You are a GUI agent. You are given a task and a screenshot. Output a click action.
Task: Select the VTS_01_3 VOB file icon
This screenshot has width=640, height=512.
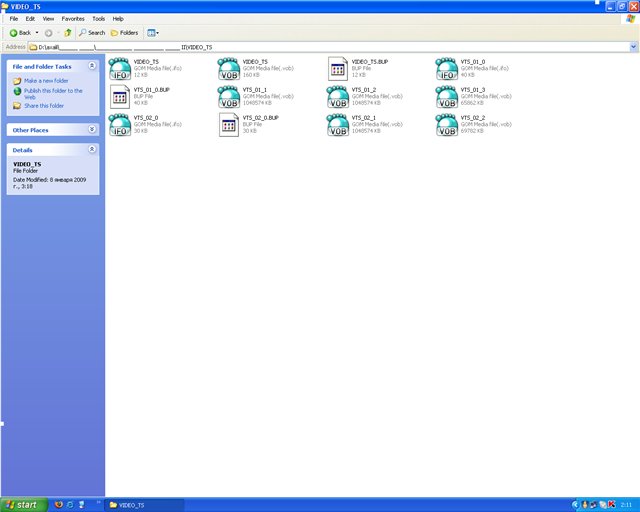pyautogui.click(x=447, y=97)
